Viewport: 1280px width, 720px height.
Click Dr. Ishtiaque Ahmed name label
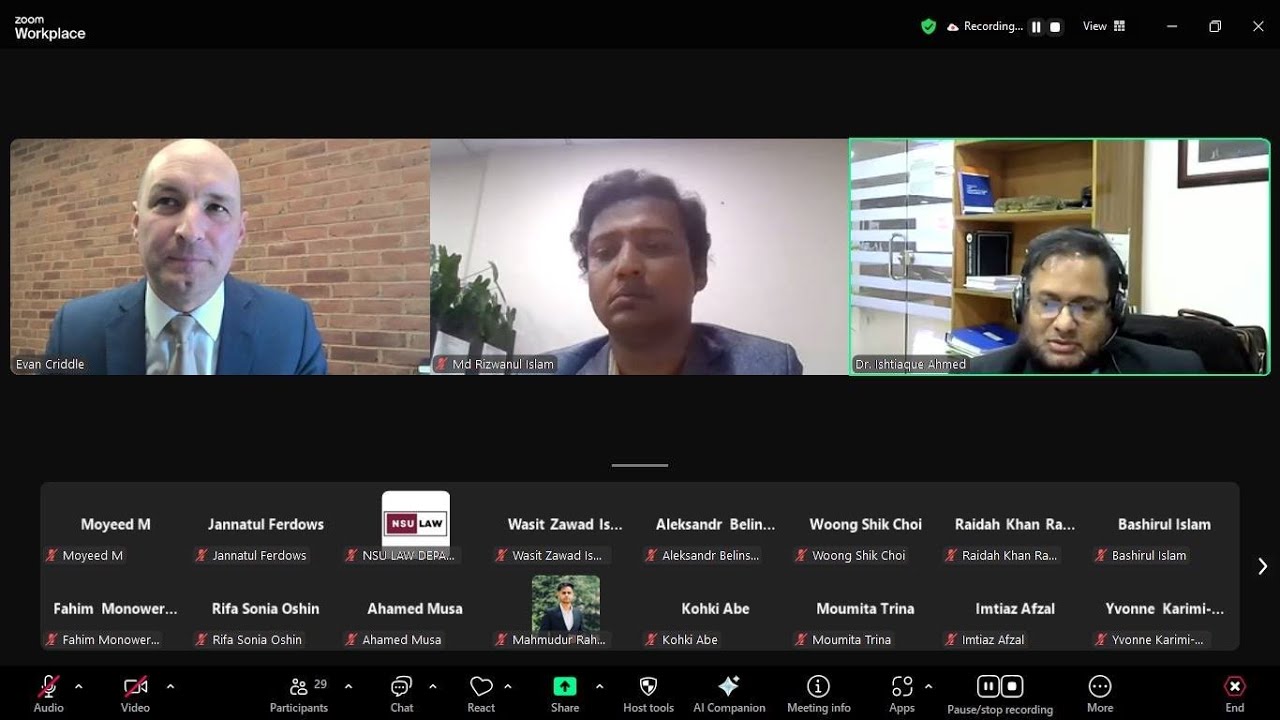coord(911,364)
